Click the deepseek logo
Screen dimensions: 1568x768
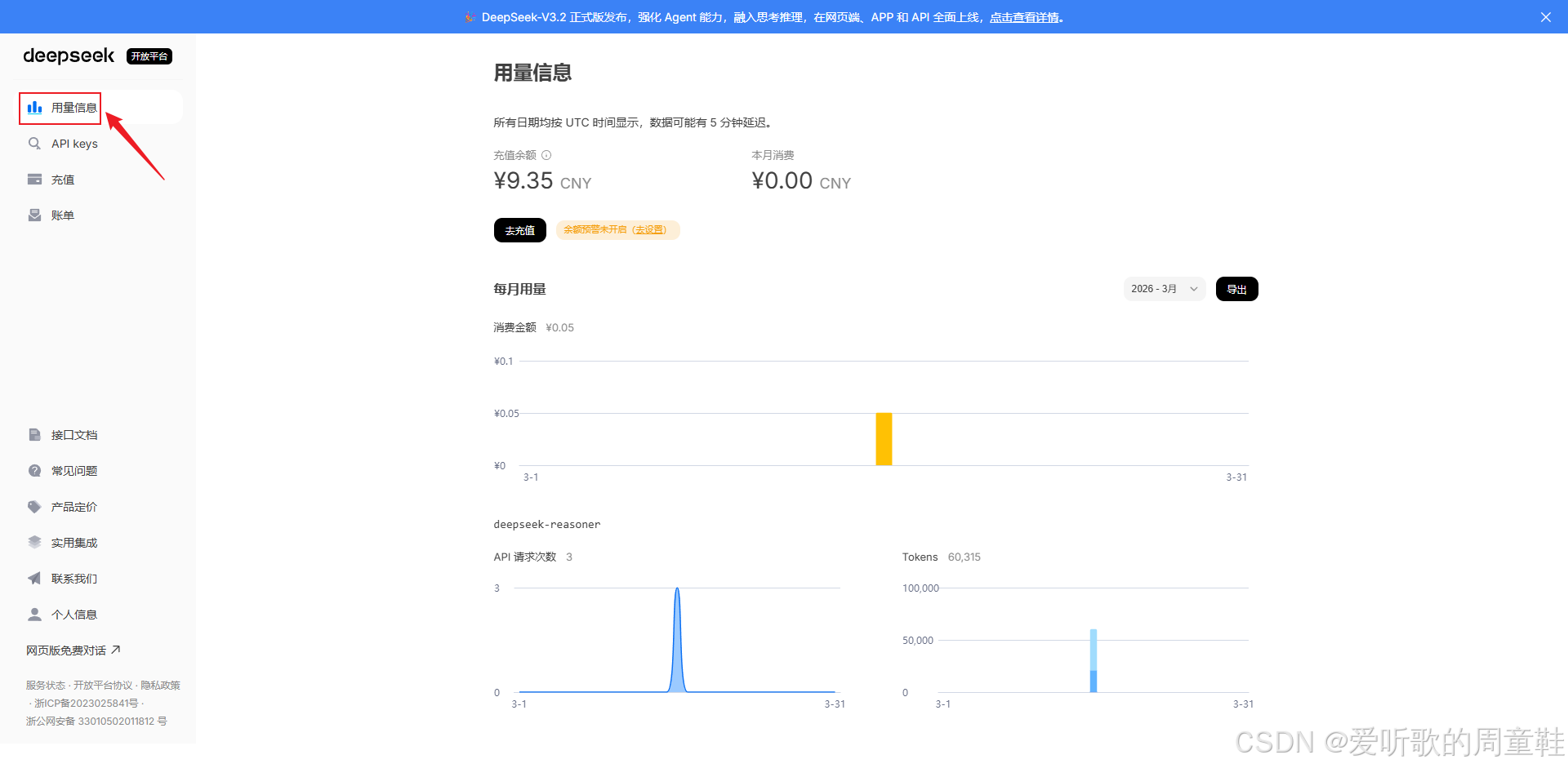(x=69, y=55)
